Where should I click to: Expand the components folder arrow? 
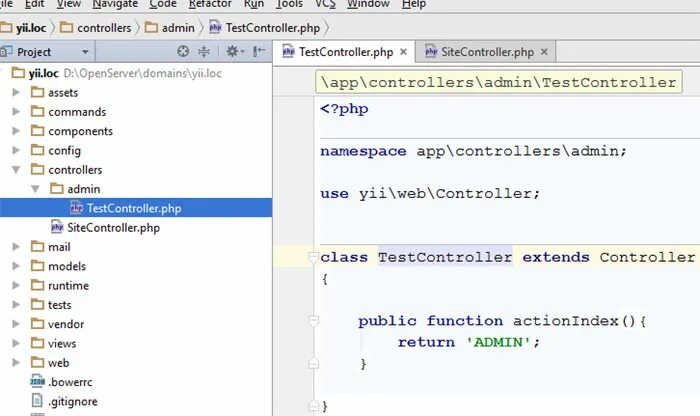coord(16,131)
